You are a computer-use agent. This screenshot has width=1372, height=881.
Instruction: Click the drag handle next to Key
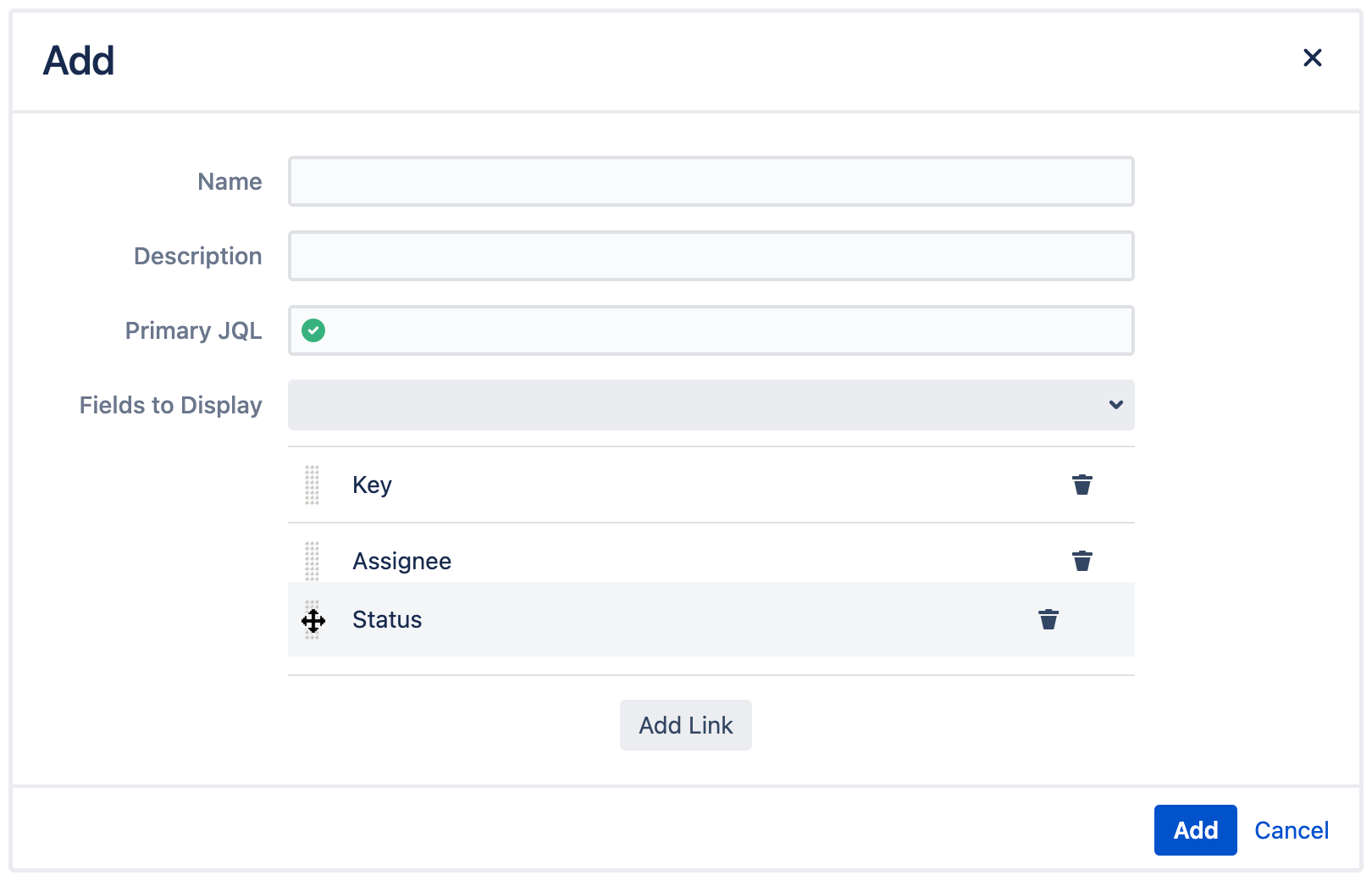pyautogui.click(x=313, y=485)
